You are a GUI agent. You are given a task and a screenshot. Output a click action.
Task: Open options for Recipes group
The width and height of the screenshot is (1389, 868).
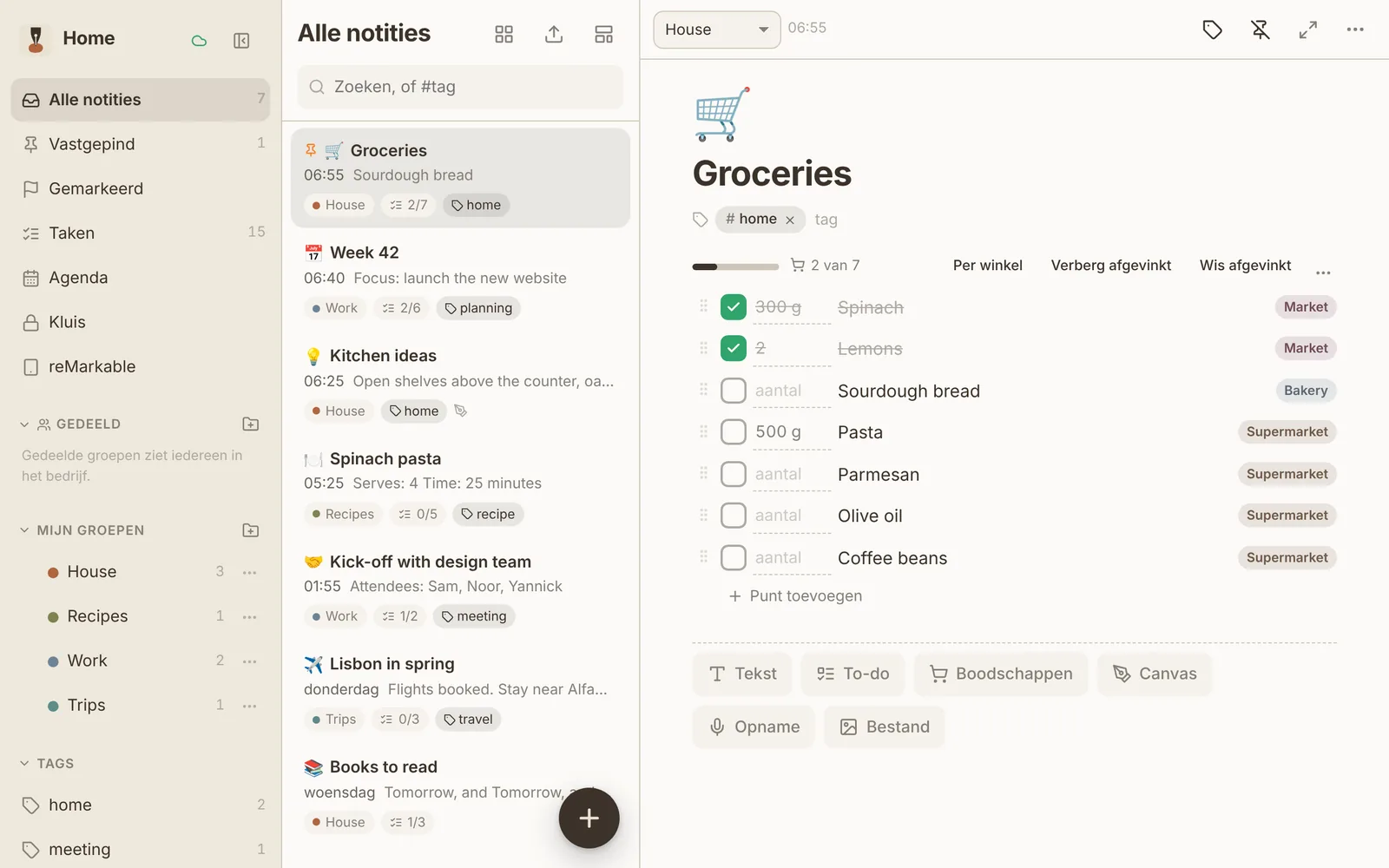(250, 617)
